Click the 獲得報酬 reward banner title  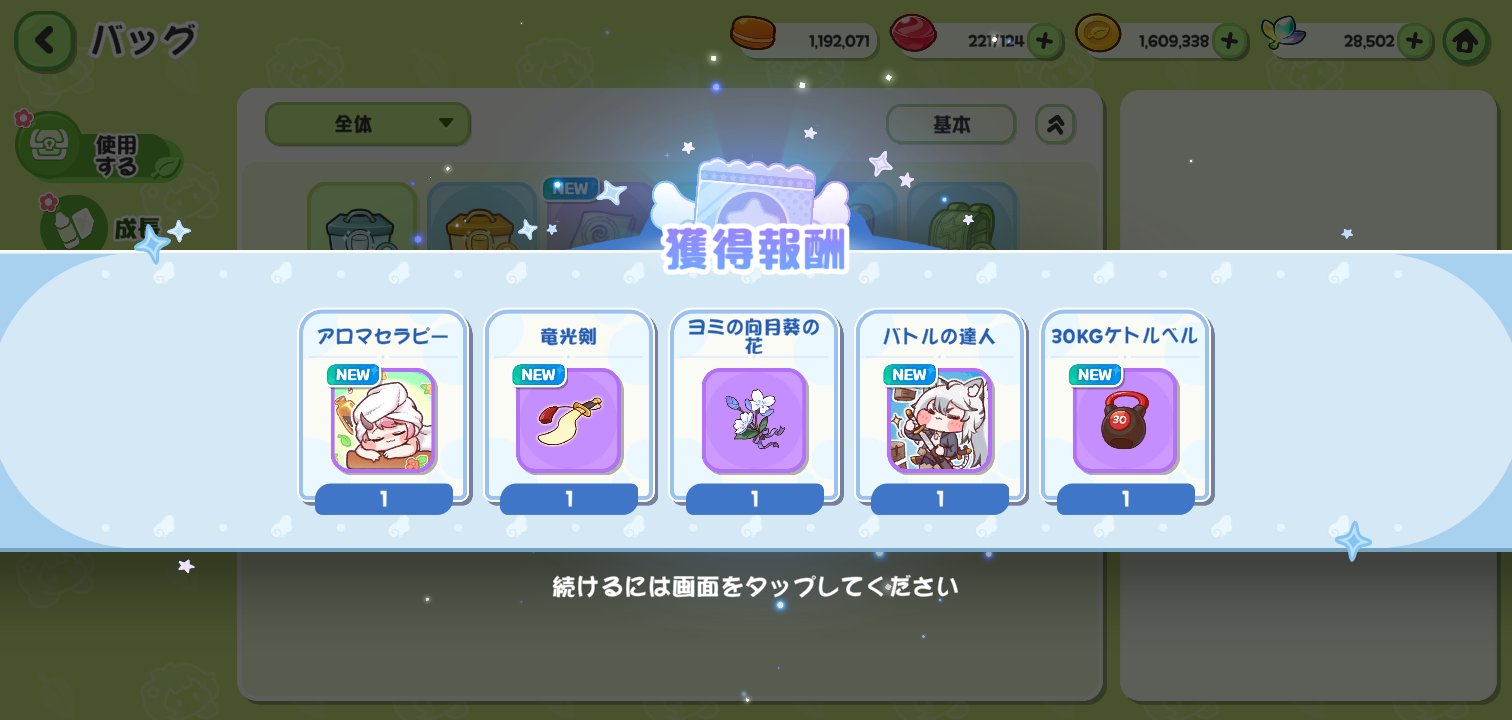pyautogui.click(x=755, y=249)
